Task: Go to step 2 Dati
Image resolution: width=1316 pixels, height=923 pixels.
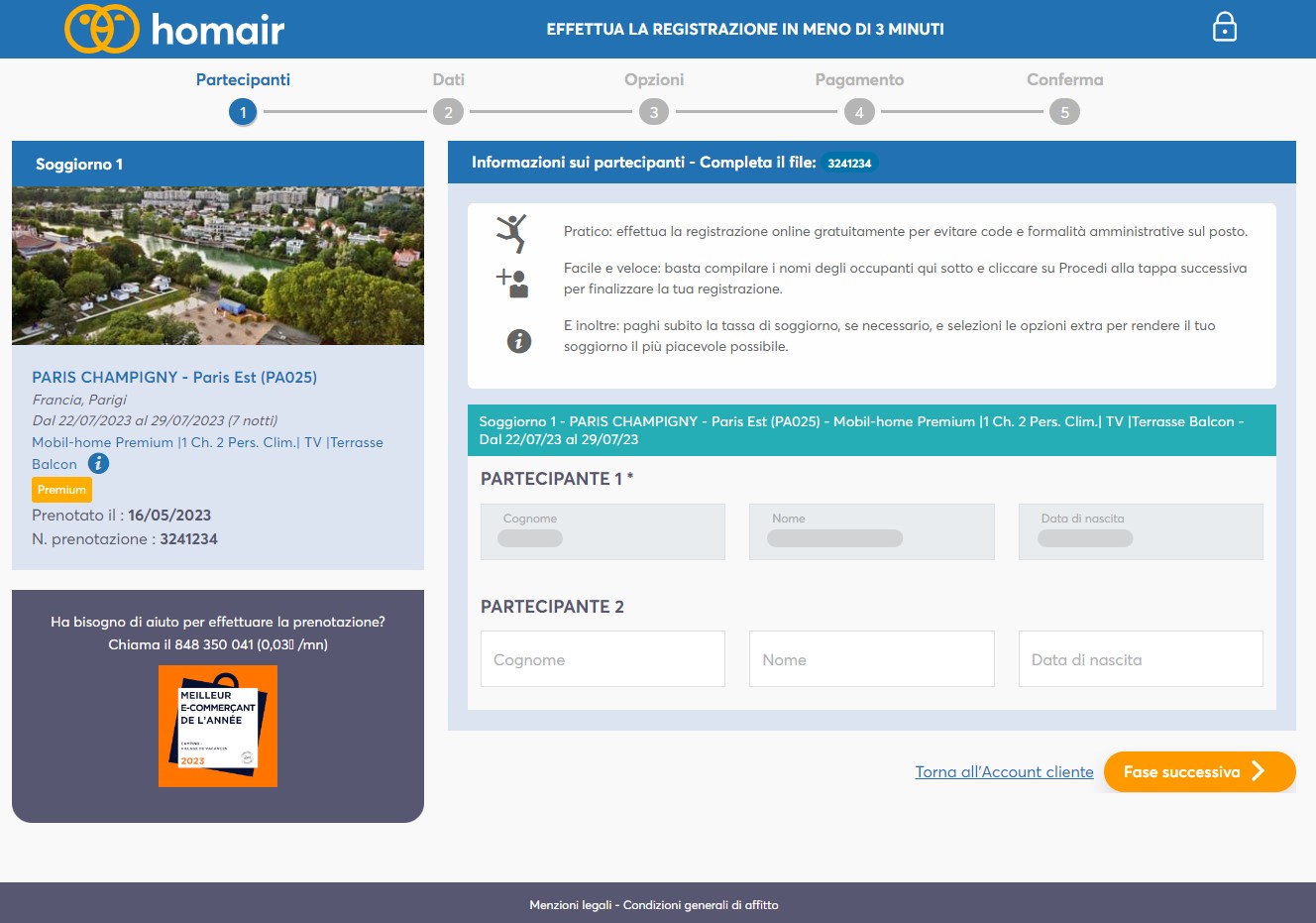Action: pos(448,112)
